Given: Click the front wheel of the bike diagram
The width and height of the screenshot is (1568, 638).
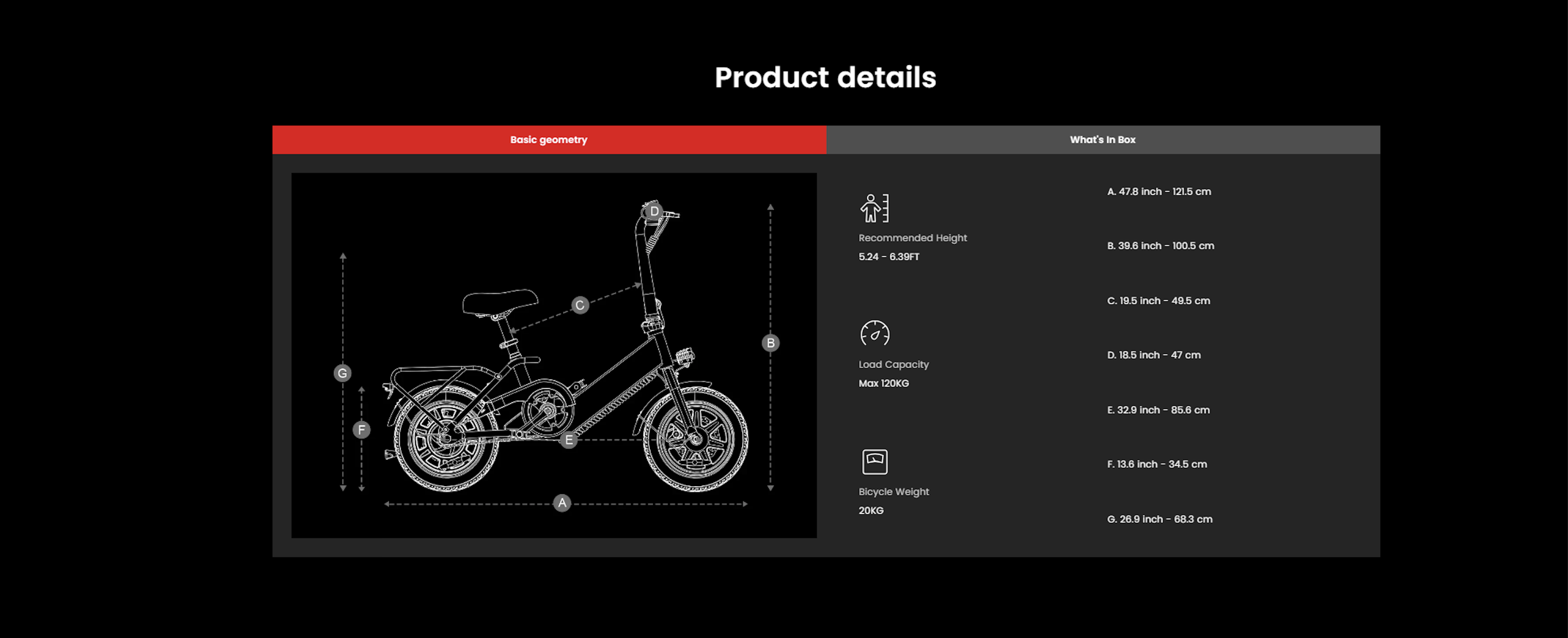Looking at the screenshot, I should pyautogui.click(x=695, y=439).
